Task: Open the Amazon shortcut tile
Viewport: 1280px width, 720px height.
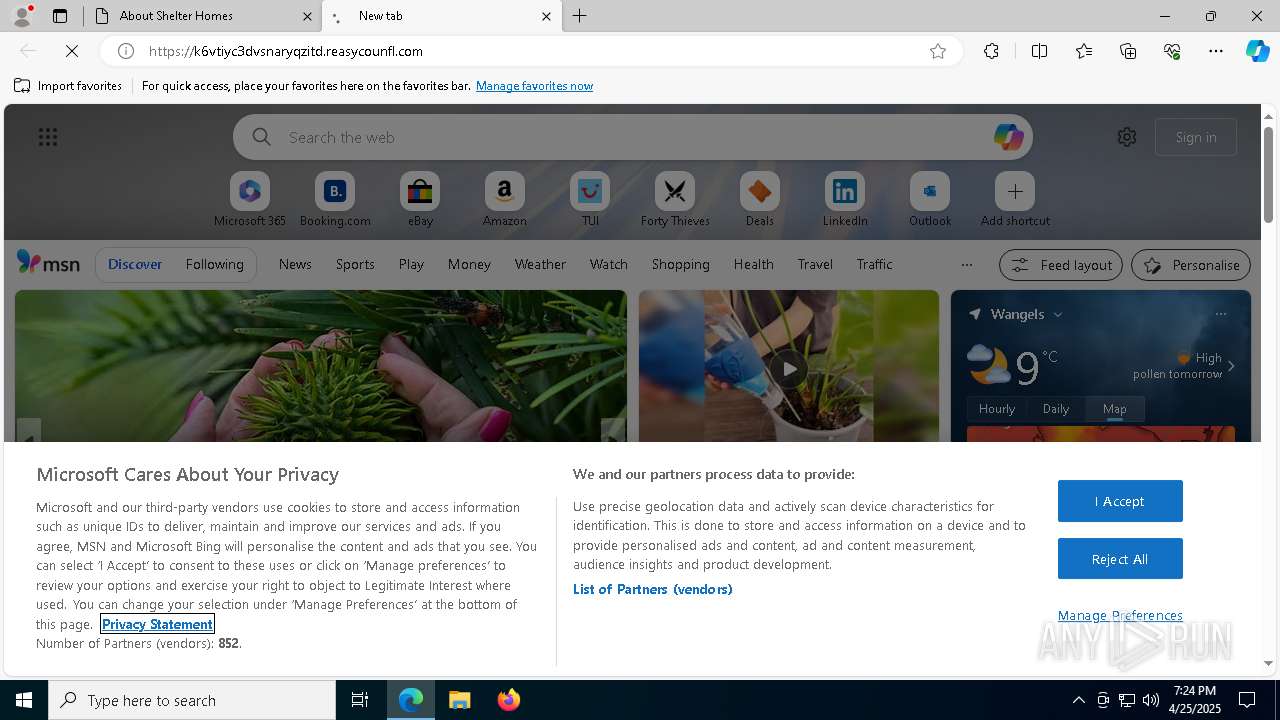Action: pos(504,199)
